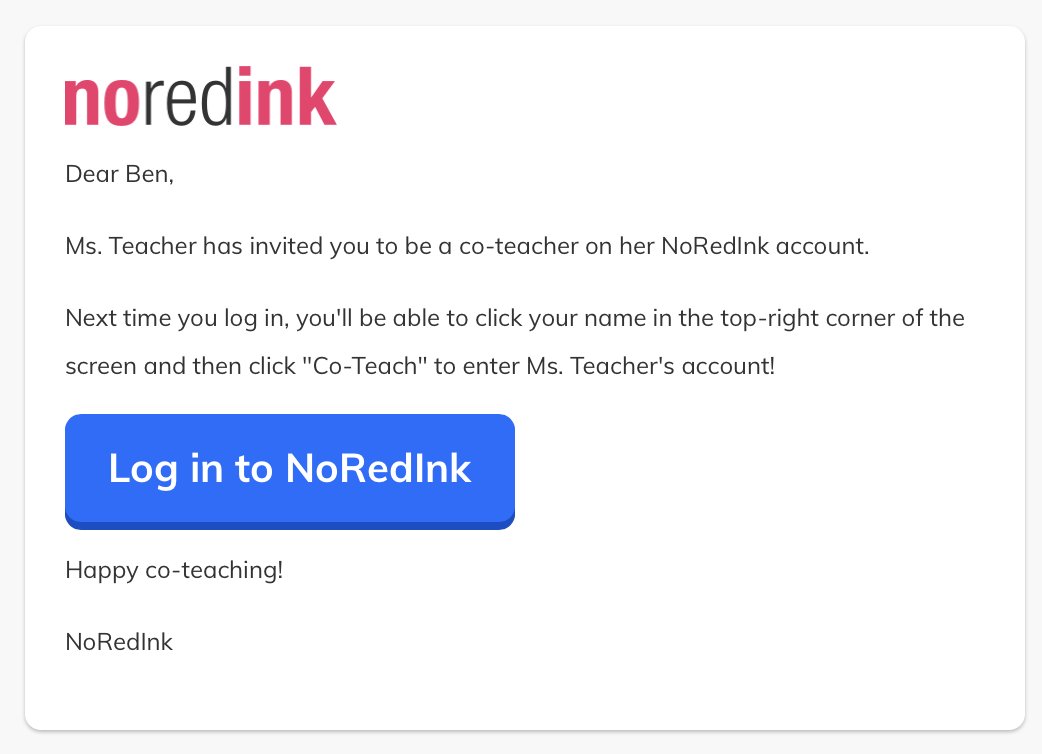This screenshot has height=754, width=1042.
Task: Click the word 'Log' on blue button
Action: point(144,470)
